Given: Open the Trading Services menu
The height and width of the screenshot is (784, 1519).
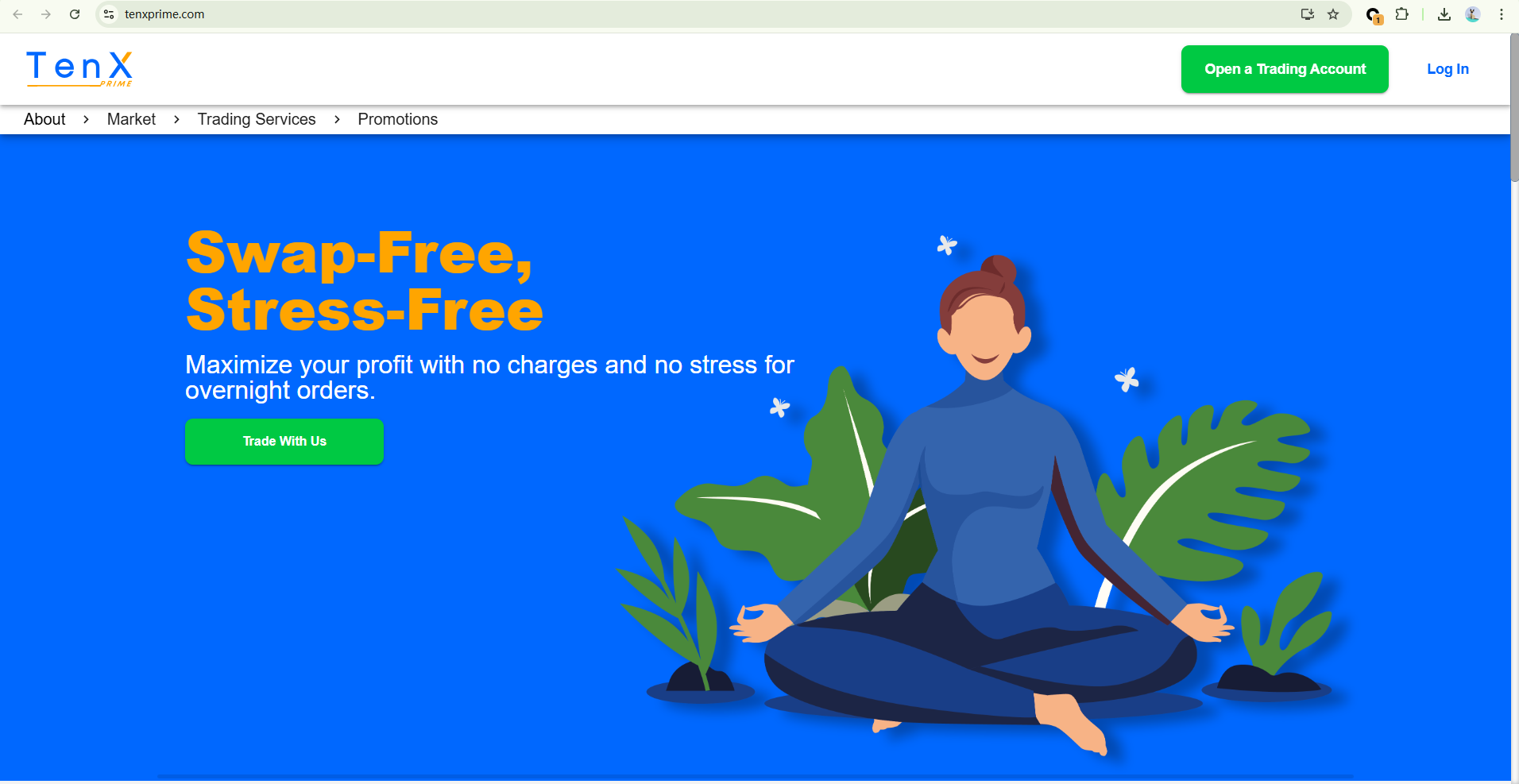Looking at the screenshot, I should click(257, 119).
